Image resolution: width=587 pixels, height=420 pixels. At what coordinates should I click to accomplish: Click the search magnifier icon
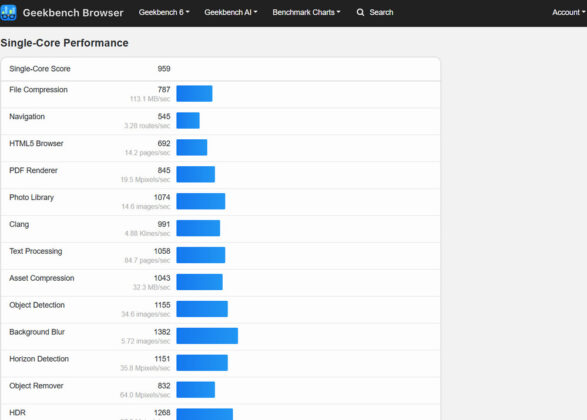(x=360, y=12)
